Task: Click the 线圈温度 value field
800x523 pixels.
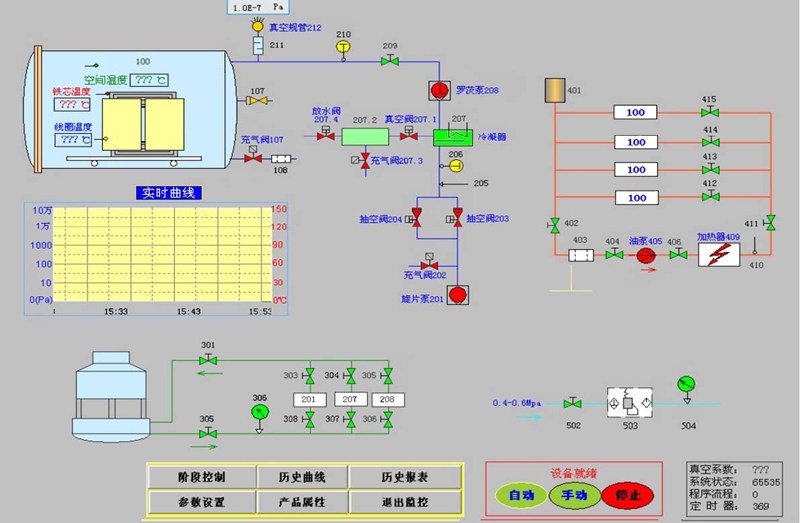Action: click(x=73, y=139)
